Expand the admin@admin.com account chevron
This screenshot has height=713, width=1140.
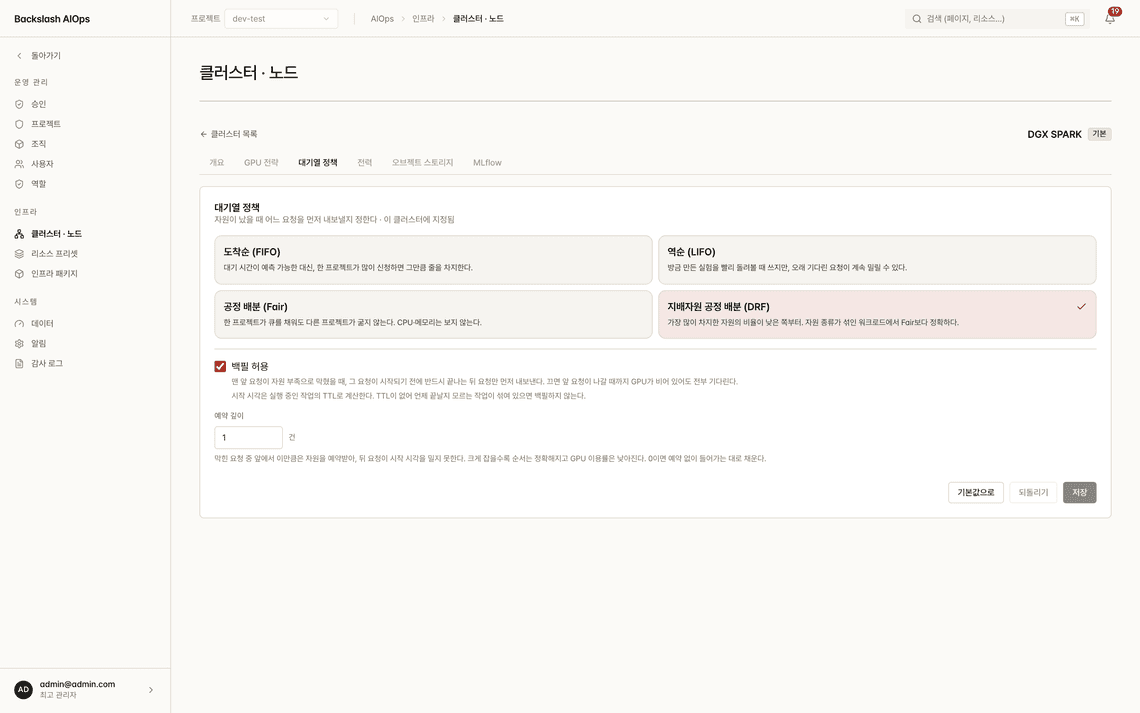pyautogui.click(x=150, y=690)
